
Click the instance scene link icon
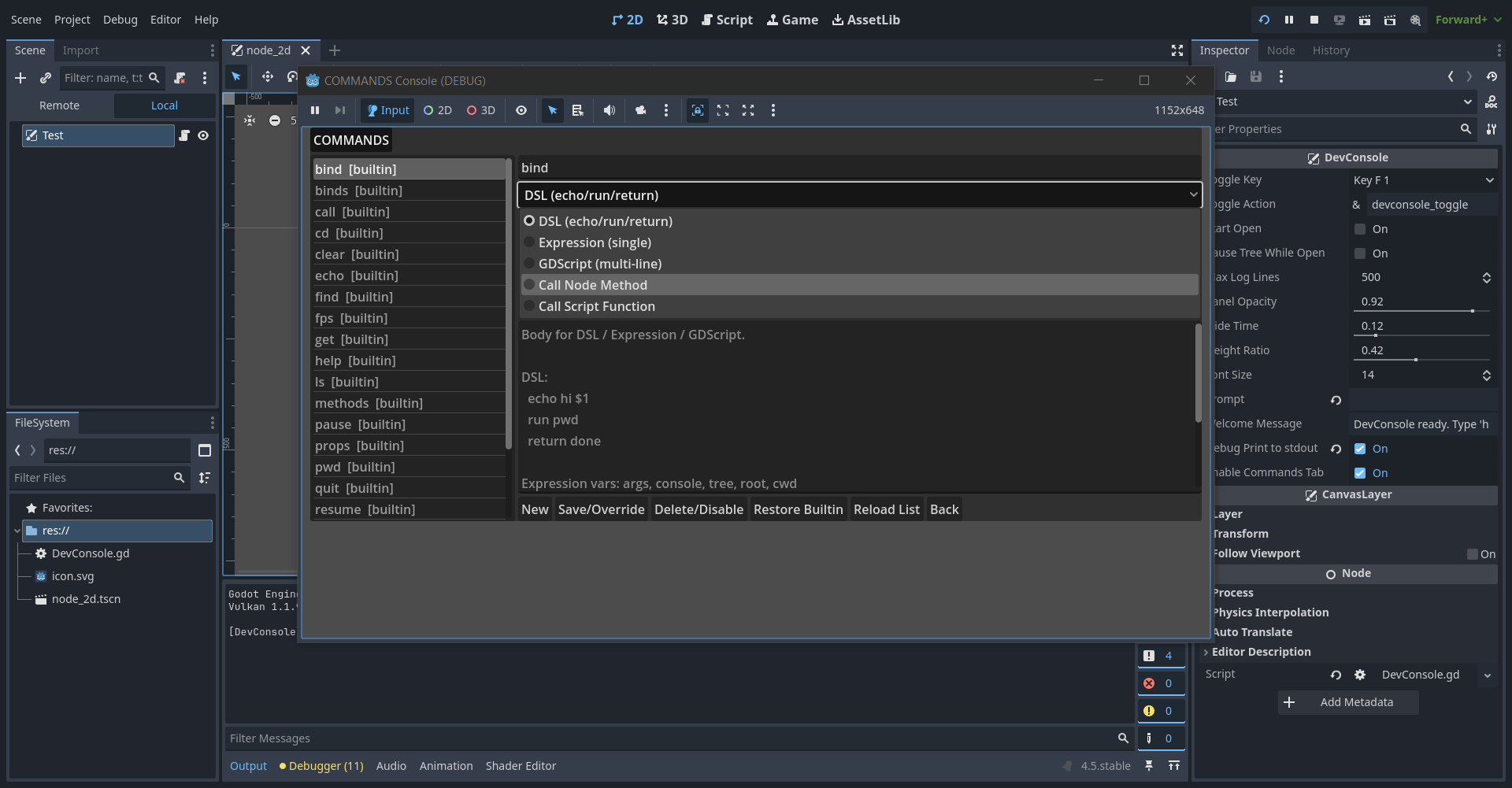point(46,78)
